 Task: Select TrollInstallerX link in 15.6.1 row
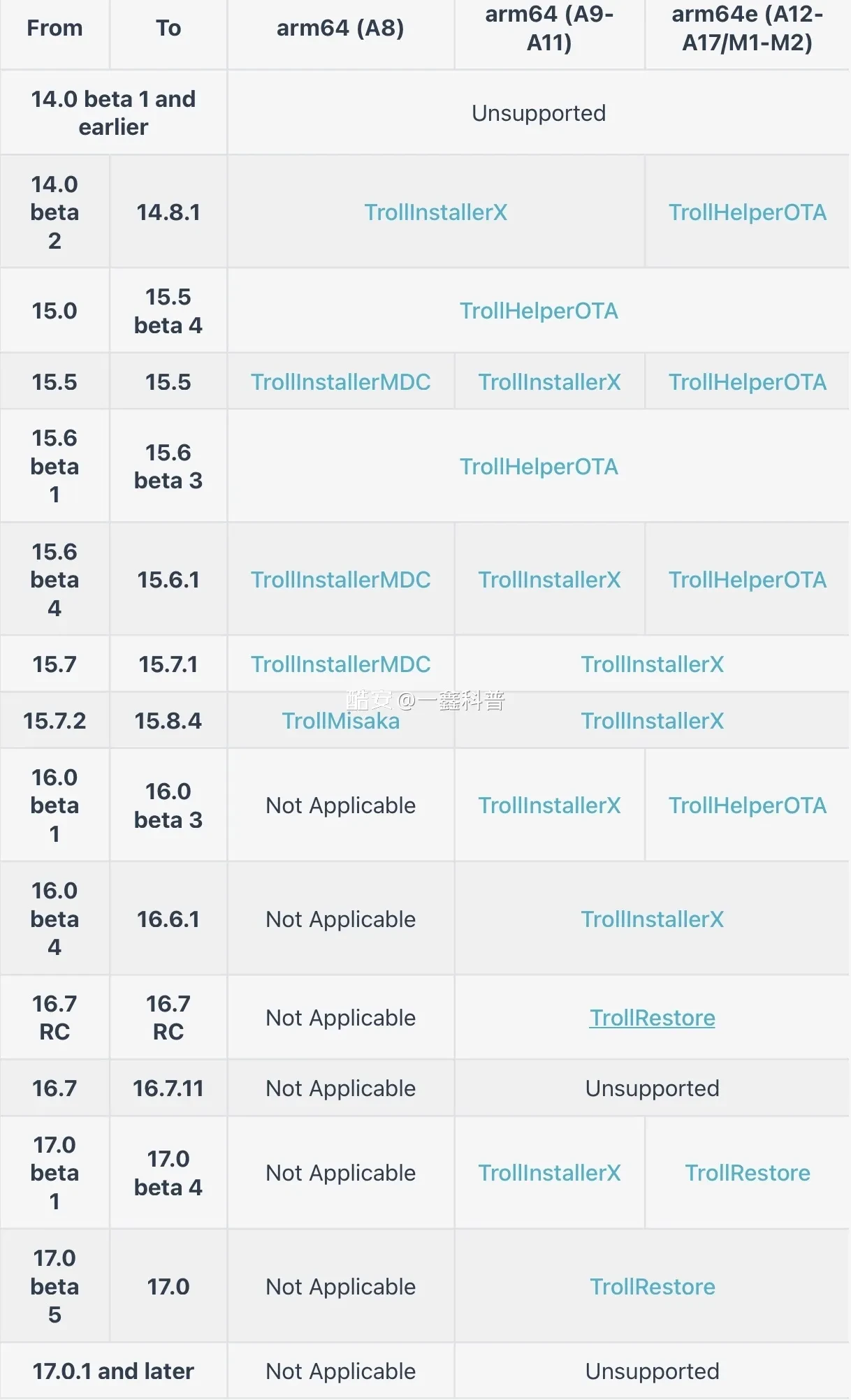(549, 580)
